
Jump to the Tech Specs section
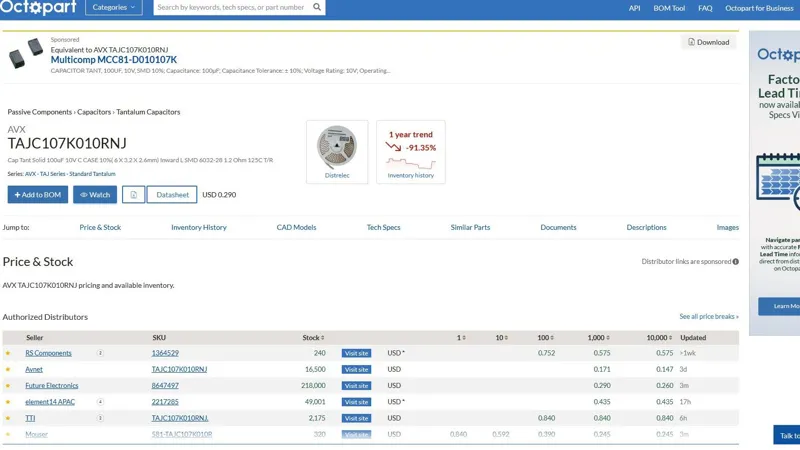click(x=383, y=227)
